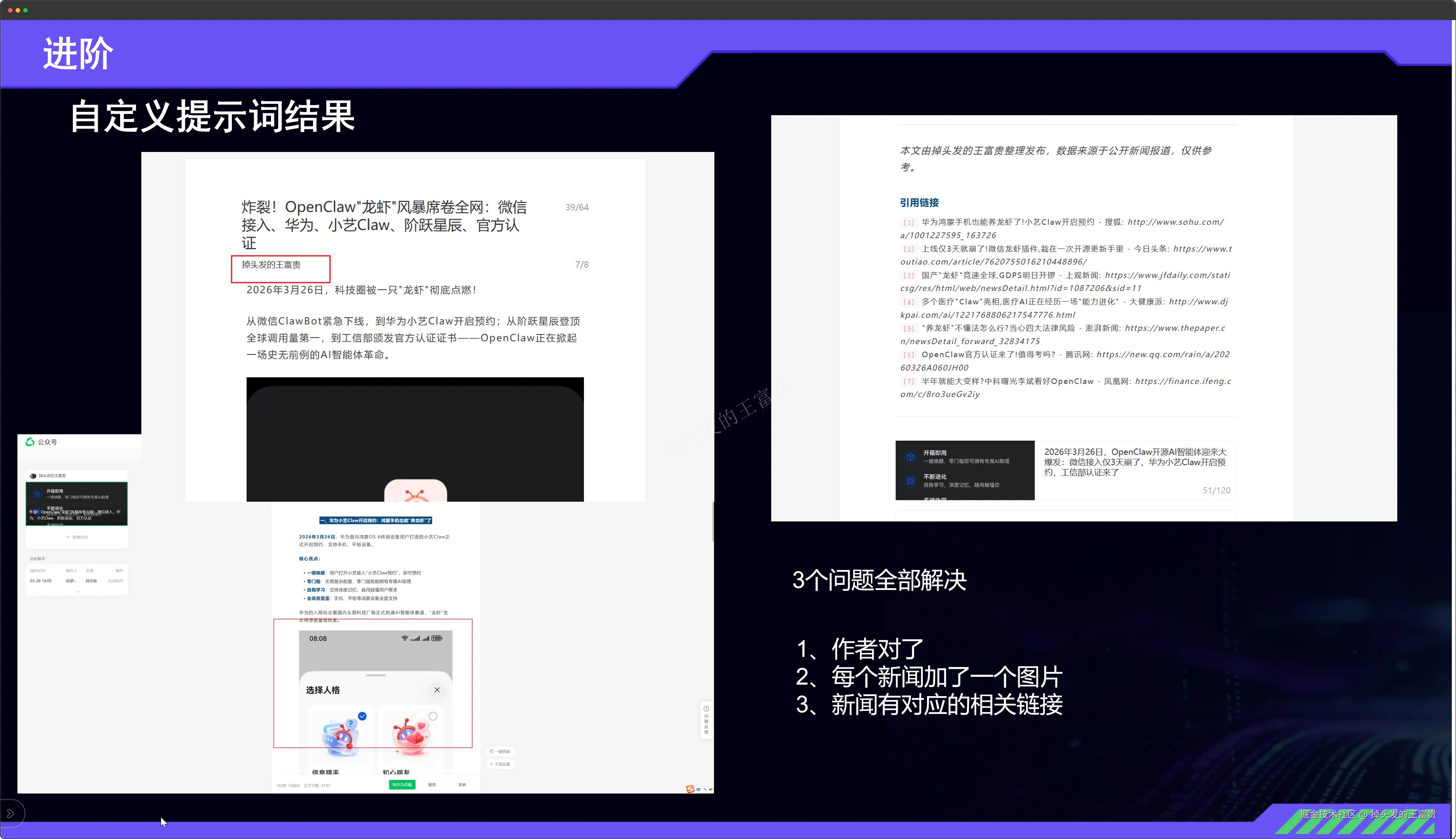Select the highlighted OpenClaw draft card in sidebar
This screenshot has height=839, width=1456.
click(77, 504)
